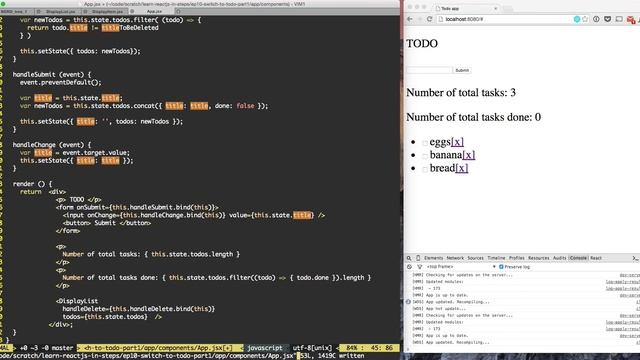The image size is (640, 360).
Task: Show the DevTools drawer console icon
Action: click(x=635, y=258)
